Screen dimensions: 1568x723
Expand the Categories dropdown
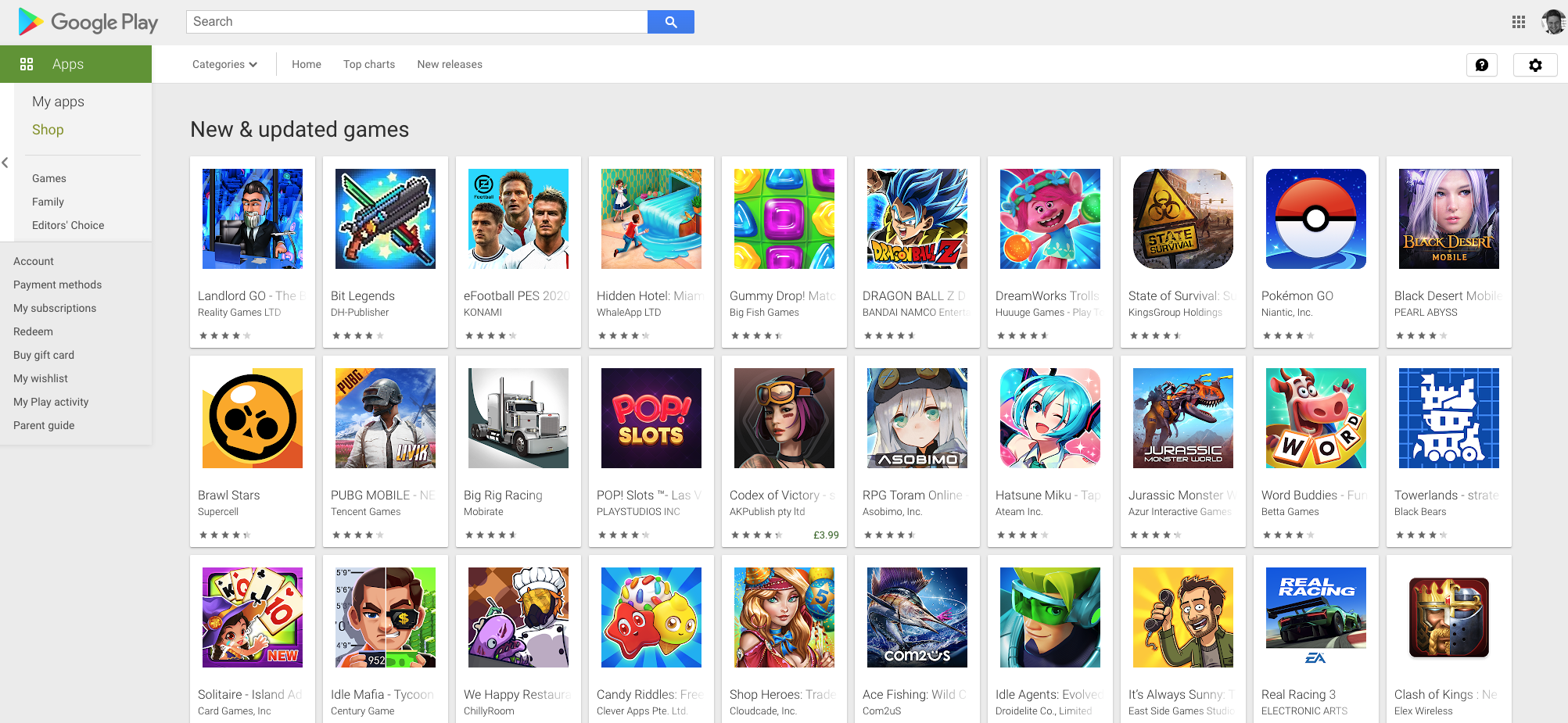click(224, 64)
